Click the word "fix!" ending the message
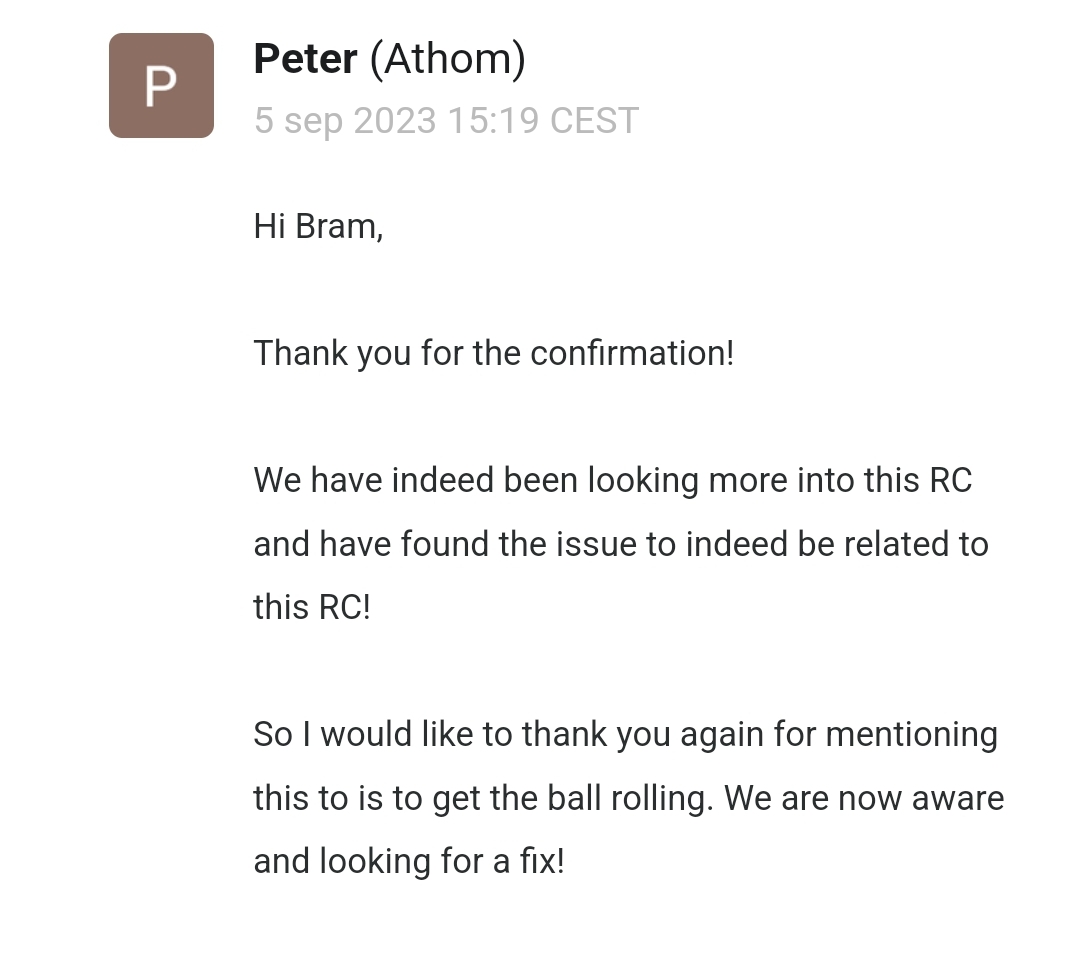 pos(542,861)
